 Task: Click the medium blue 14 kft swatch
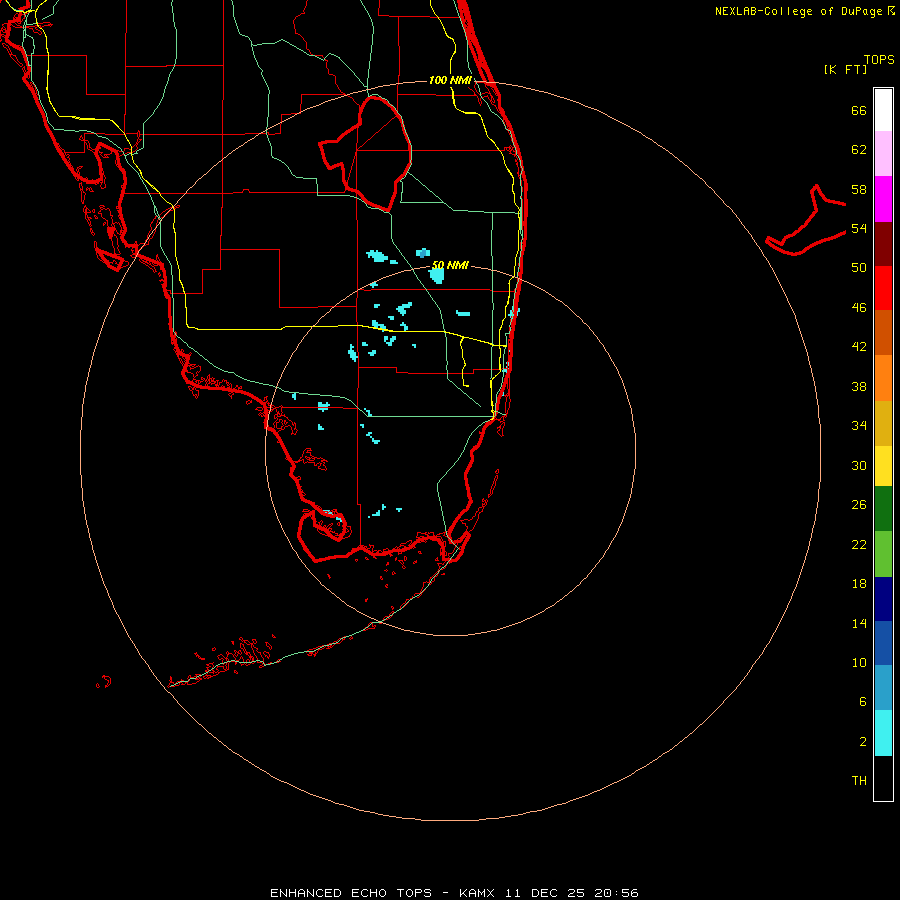(x=883, y=643)
